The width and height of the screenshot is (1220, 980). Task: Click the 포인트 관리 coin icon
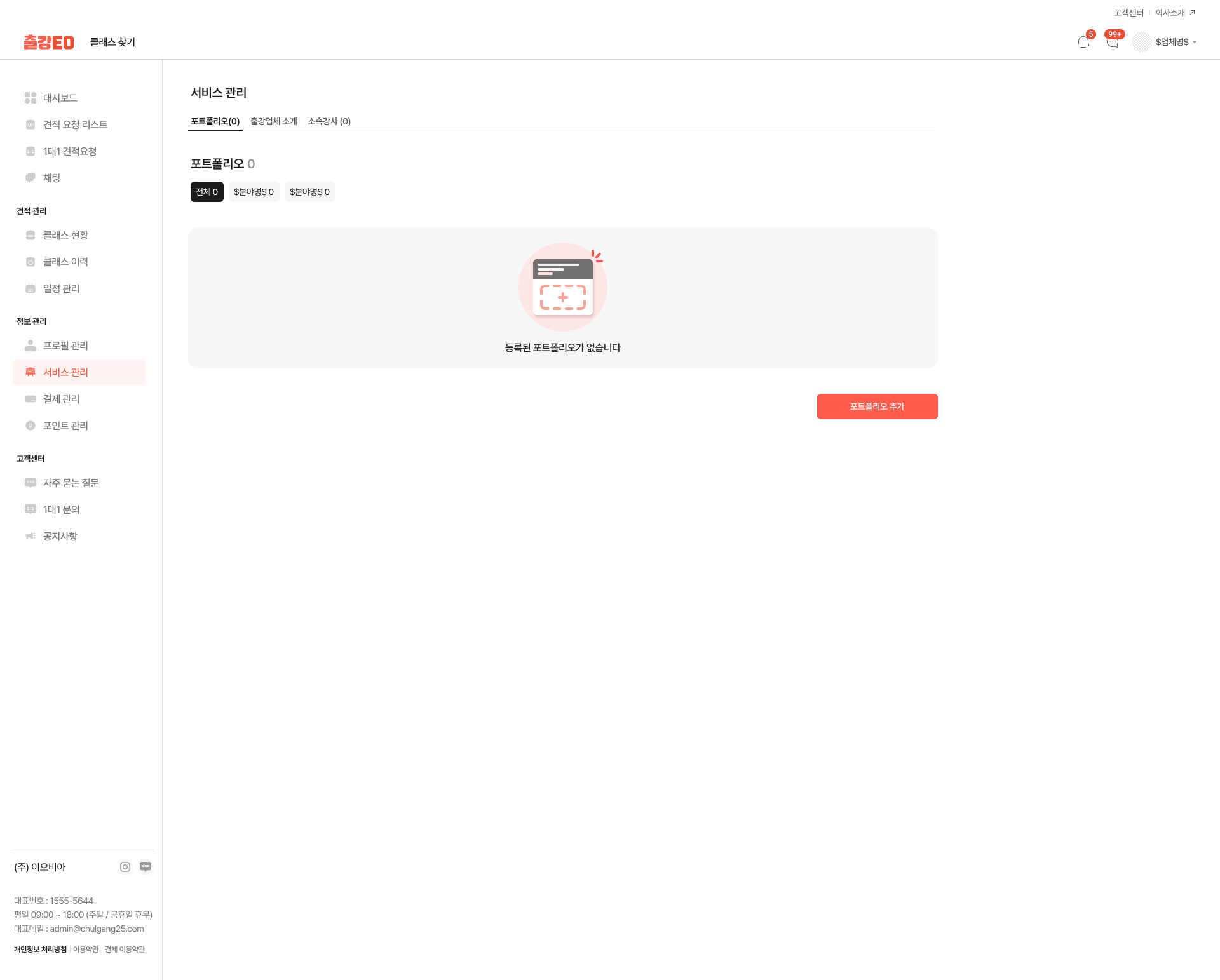pyautogui.click(x=30, y=426)
